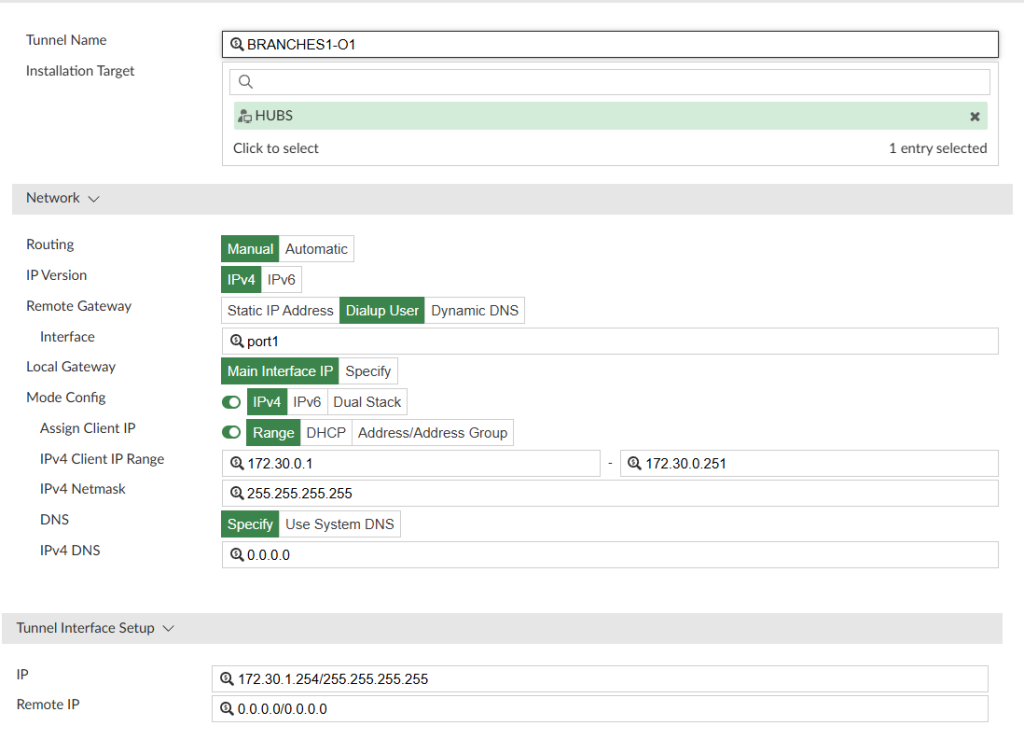Click the magnifier icon beside port1 interface
Screen dimensions: 1024x740
pos(236,341)
